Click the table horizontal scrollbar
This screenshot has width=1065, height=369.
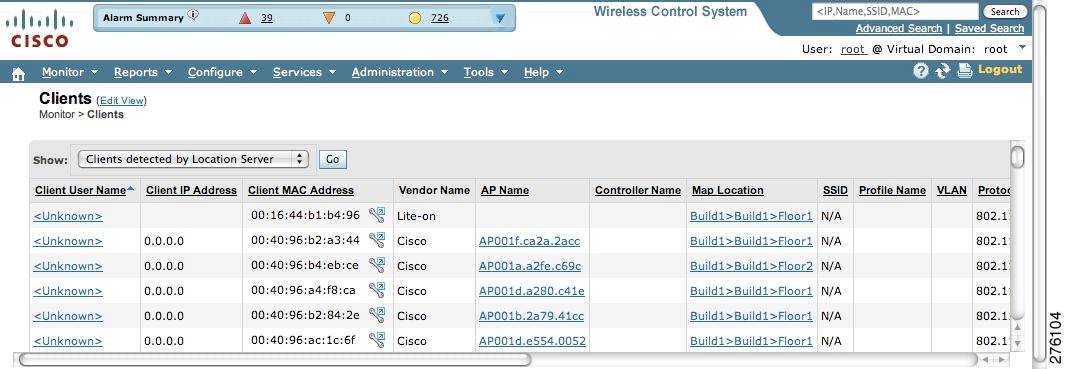pyautogui.click(x=274, y=359)
